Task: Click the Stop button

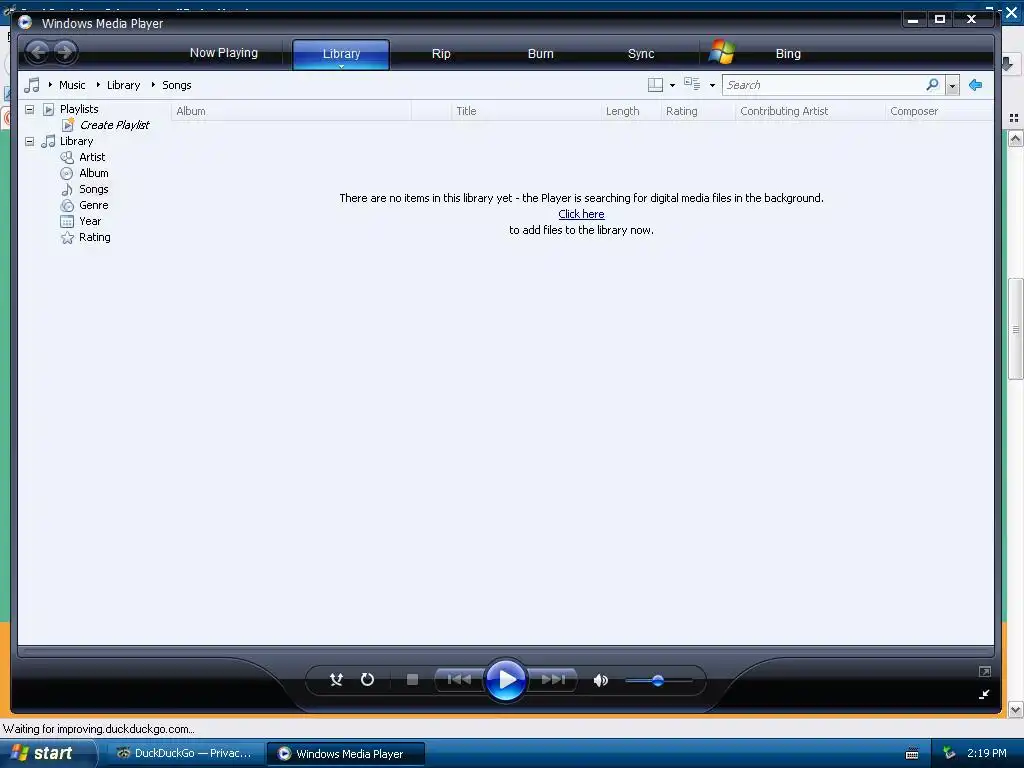Action: click(412, 680)
